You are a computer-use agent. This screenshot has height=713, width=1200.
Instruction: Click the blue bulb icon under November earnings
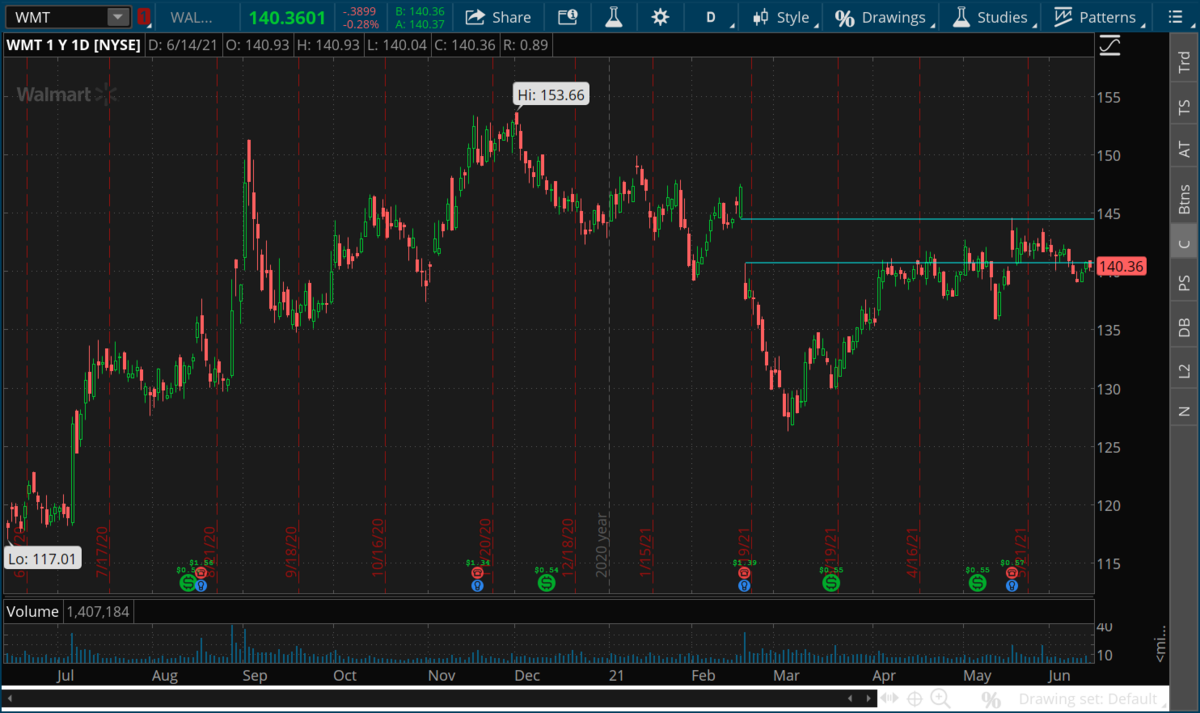pyautogui.click(x=478, y=586)
